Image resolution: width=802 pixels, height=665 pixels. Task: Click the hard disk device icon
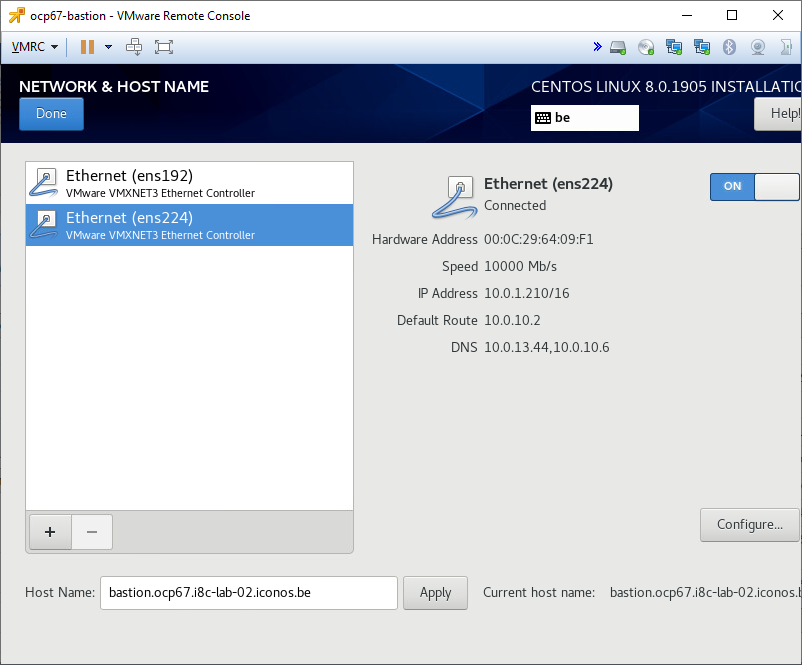618,48
